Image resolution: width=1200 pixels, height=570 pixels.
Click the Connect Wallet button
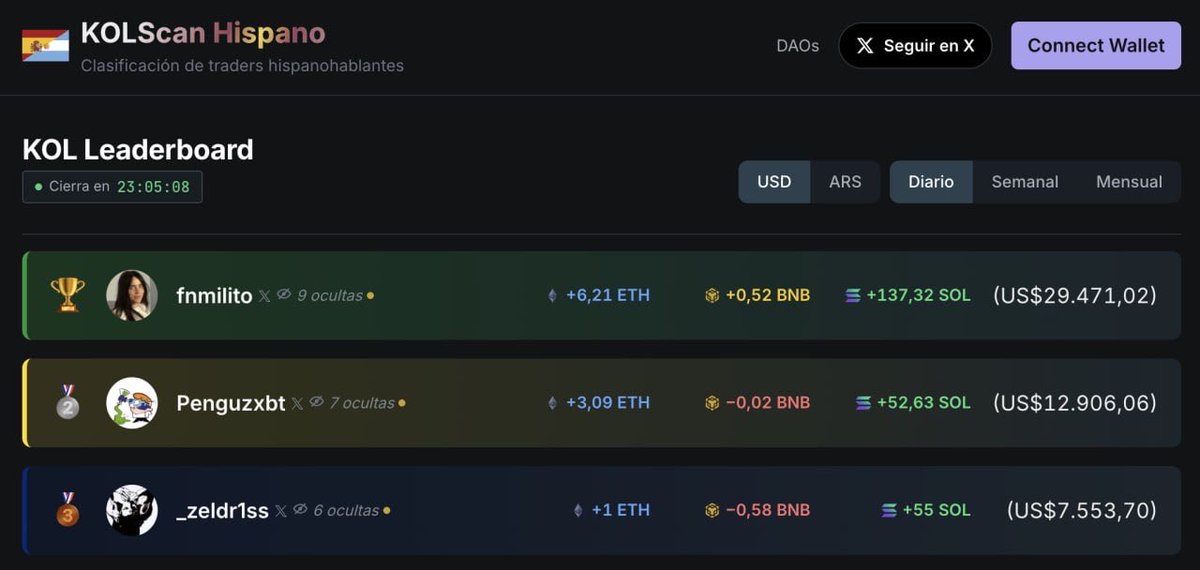(1096, 46)
